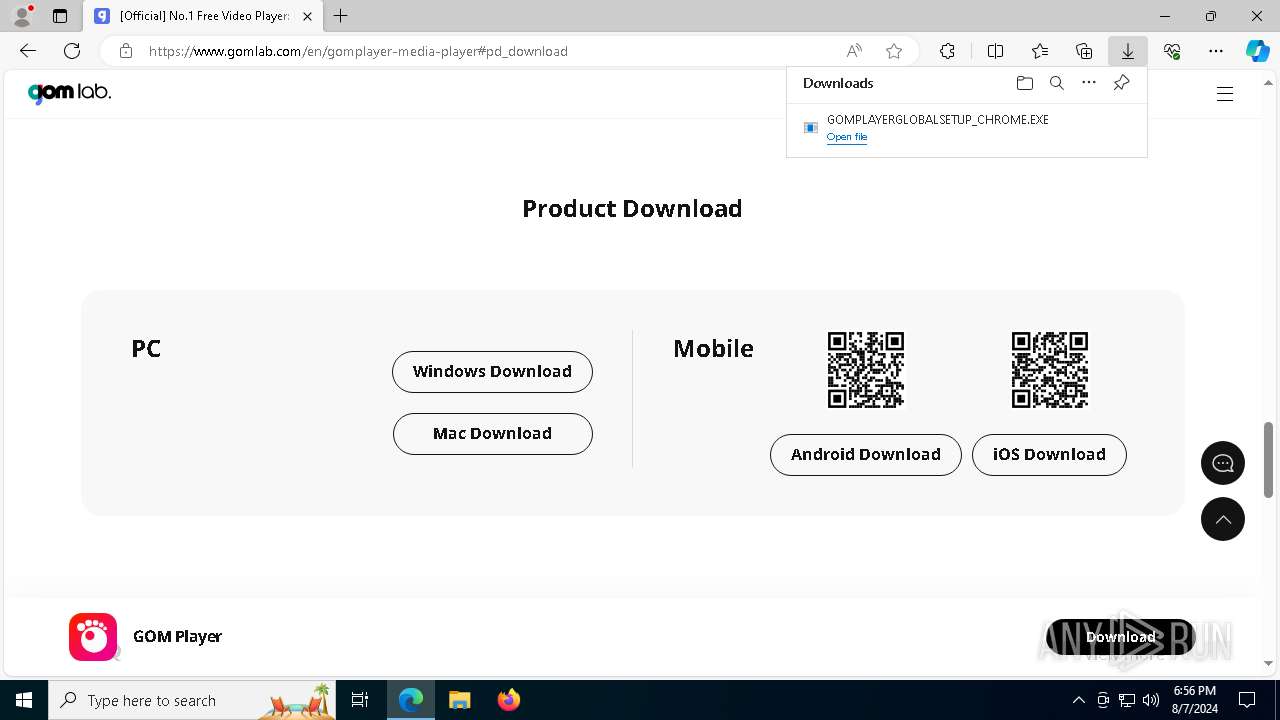Open the notification center
The width and height of the screenshot is (1280, 720).
coord(1247,700)
